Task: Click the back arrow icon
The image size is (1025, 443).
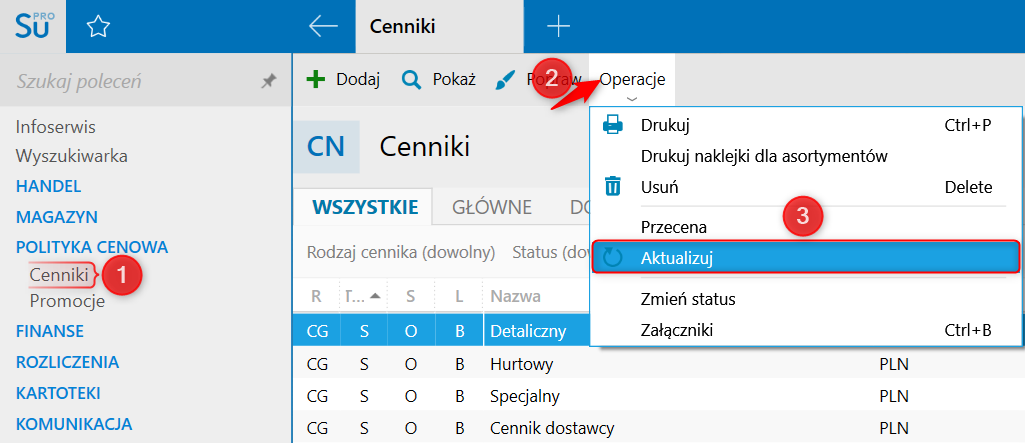Action: (x=323, y=27)
